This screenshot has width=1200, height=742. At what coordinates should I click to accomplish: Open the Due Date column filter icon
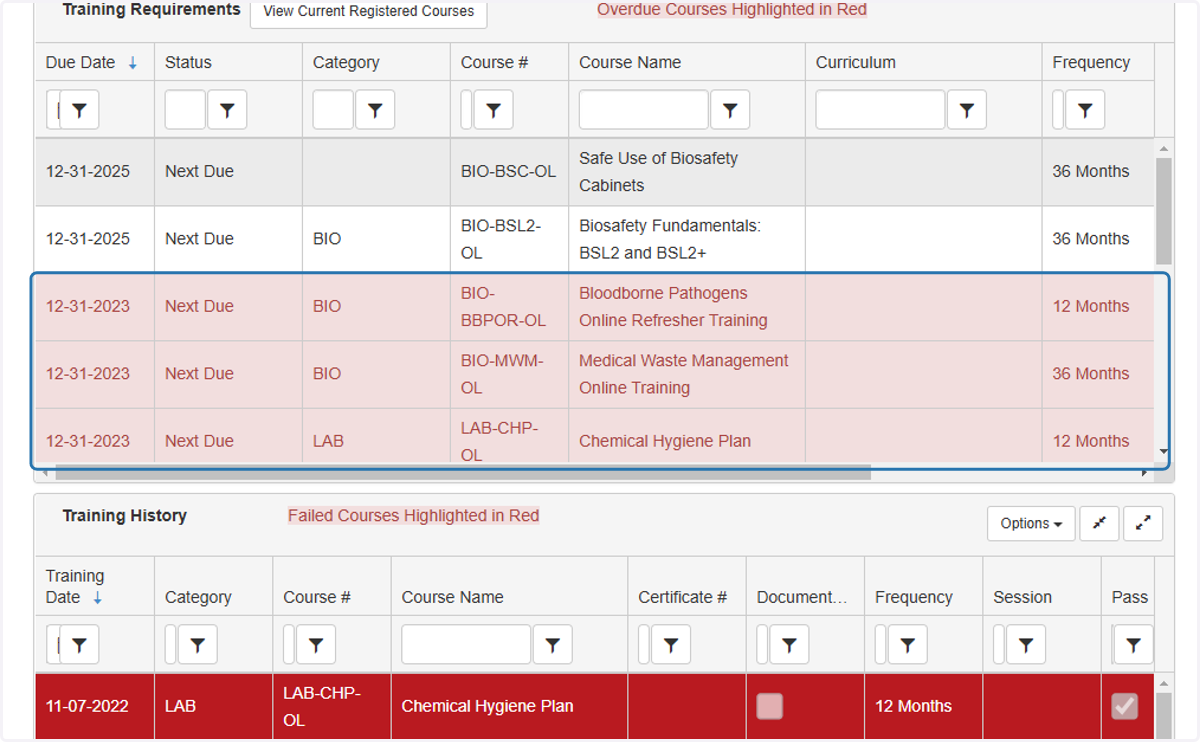[x=79, y=110]
